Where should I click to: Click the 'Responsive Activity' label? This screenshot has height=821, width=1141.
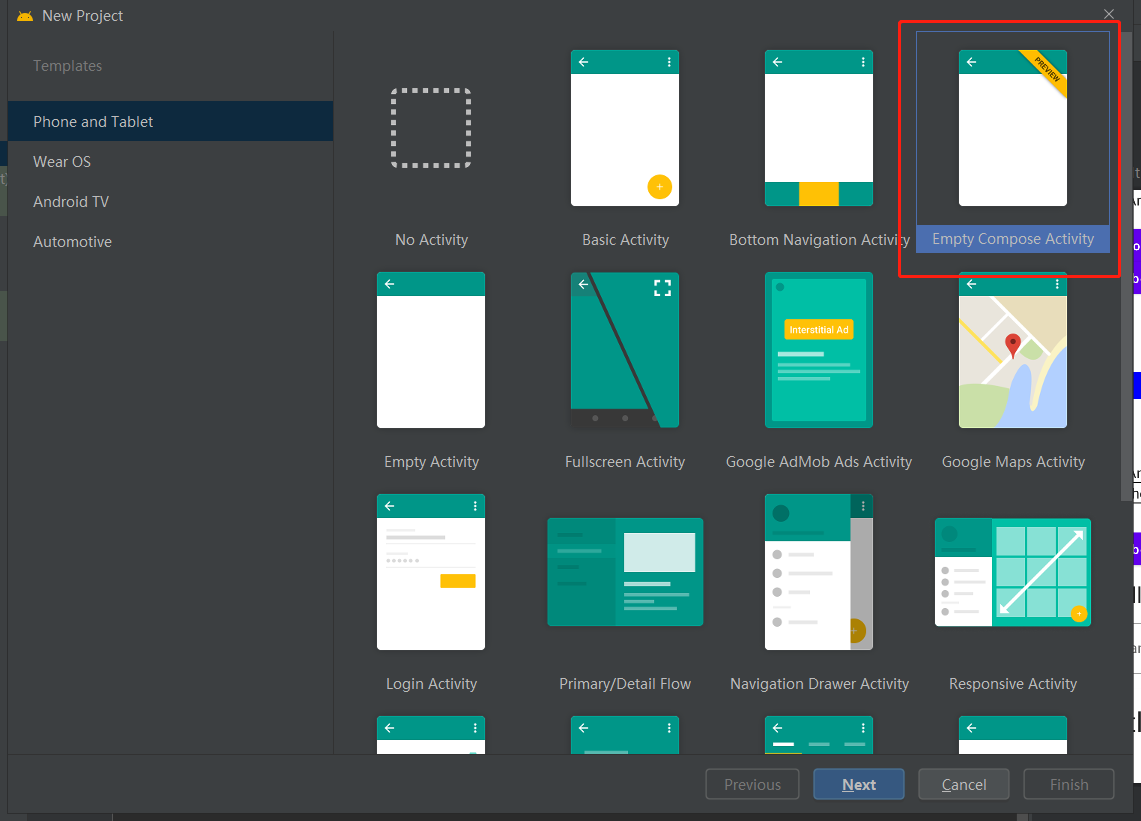[x=1013, y=683]
